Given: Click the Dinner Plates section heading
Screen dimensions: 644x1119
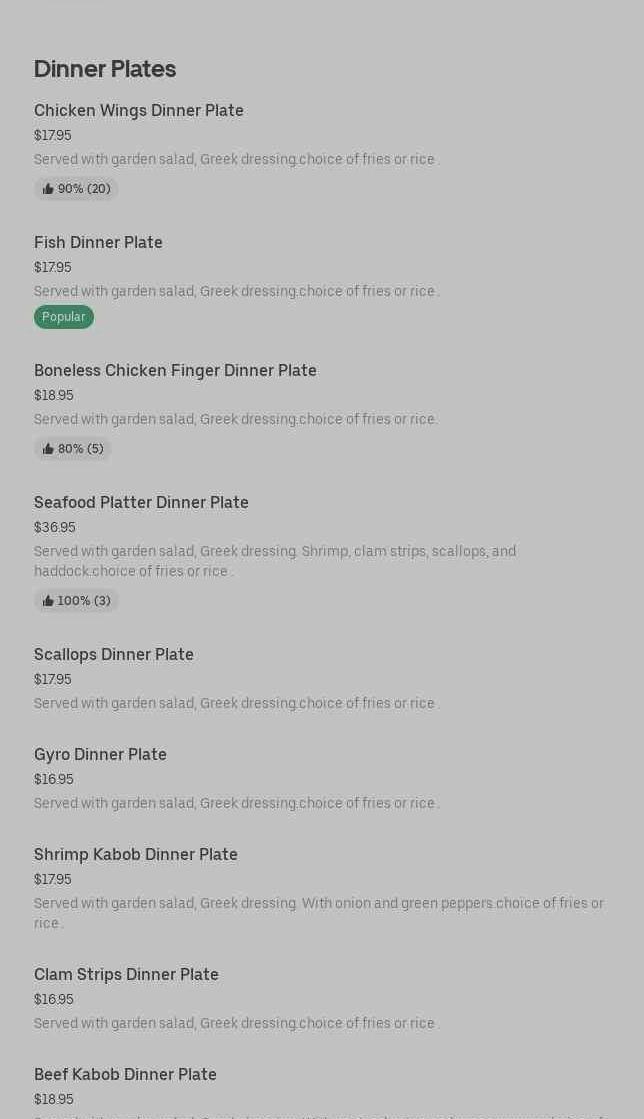Looking at the screenshot, I should click(x=105, y=68).
